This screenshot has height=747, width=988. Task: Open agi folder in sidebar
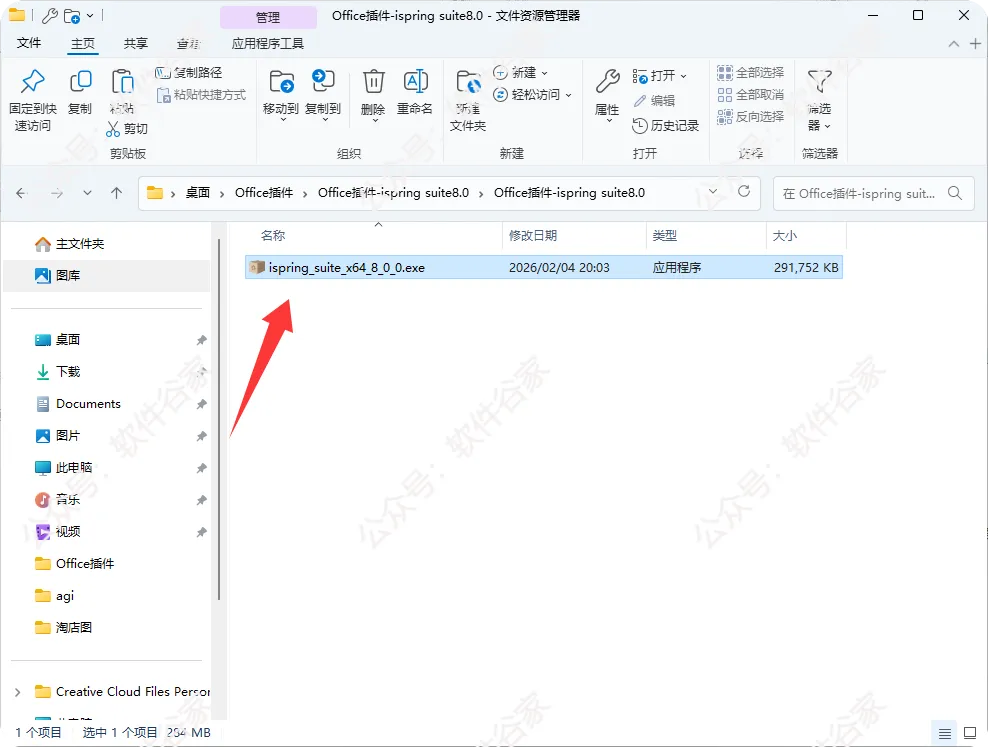click(x=64, y=596)
